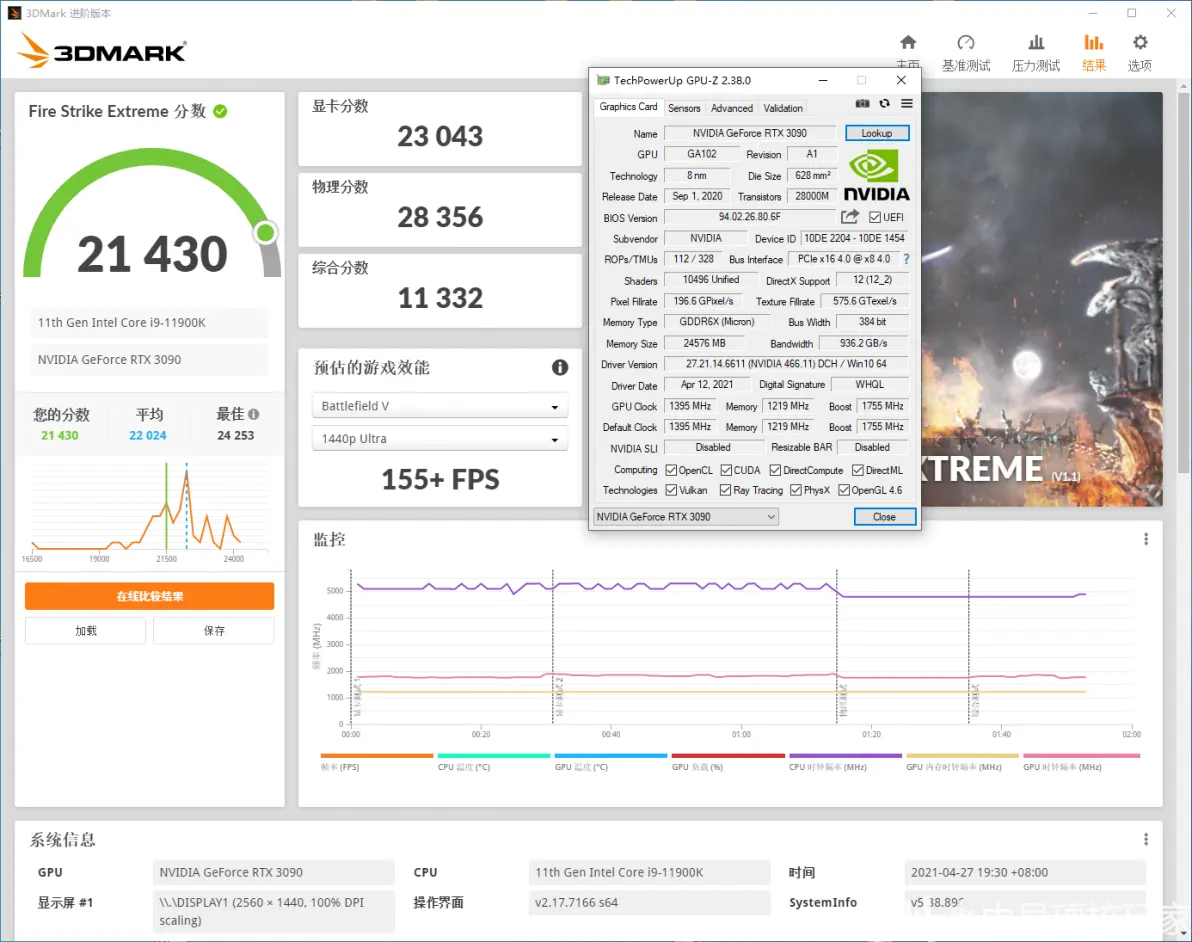This screenshot has width=1192, height=942.
Task: Click the Driver Version field in GPU-Z
Action: (x=786, y=364)
